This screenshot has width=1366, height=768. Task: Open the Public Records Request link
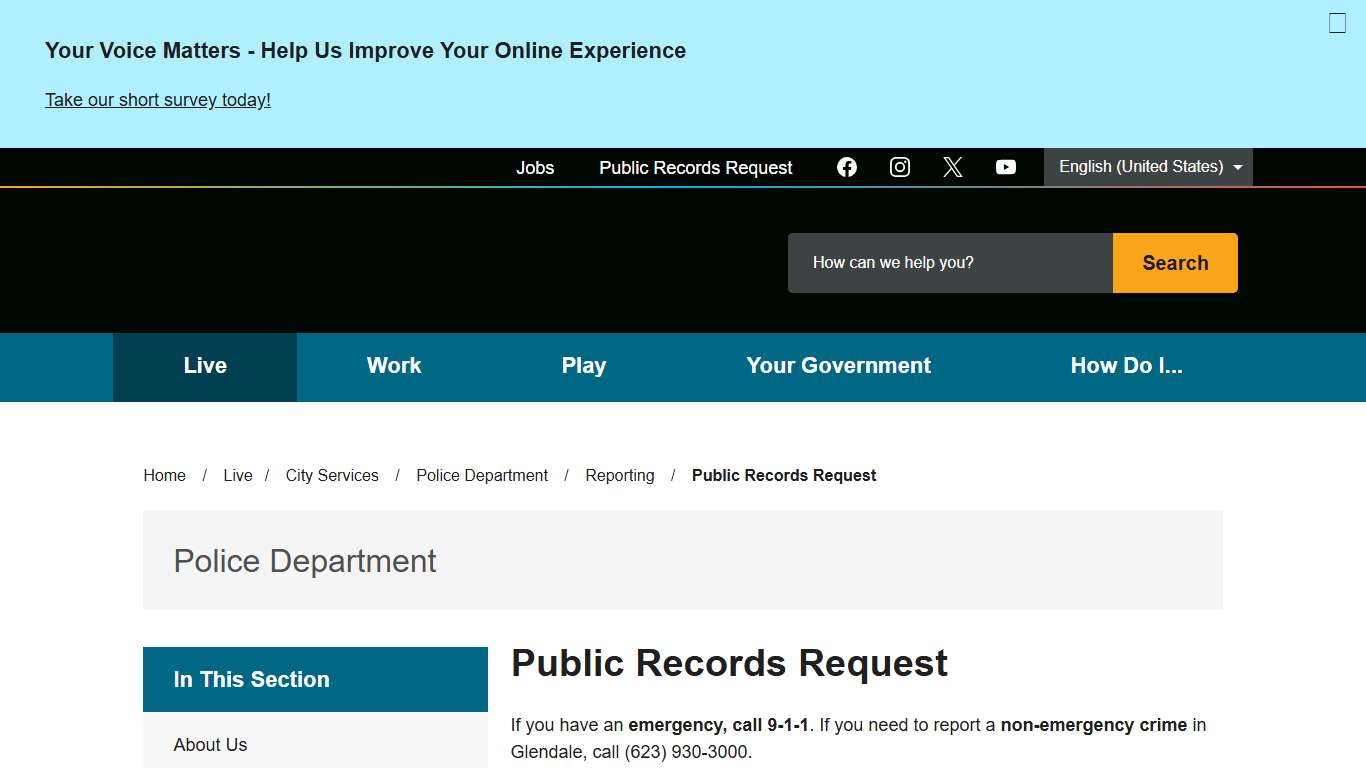(x=695, y=167)
